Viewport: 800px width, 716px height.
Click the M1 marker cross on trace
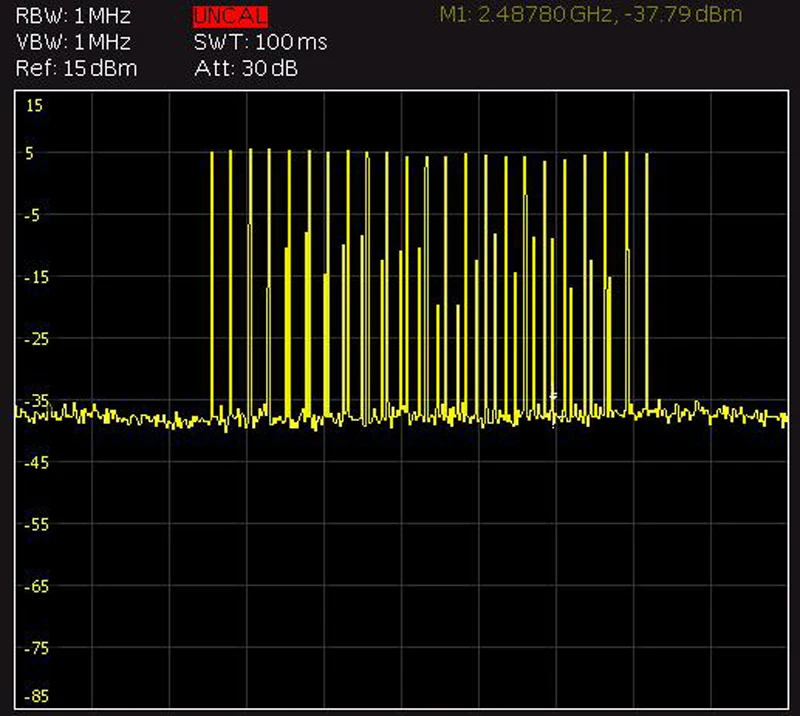point(553,396)
